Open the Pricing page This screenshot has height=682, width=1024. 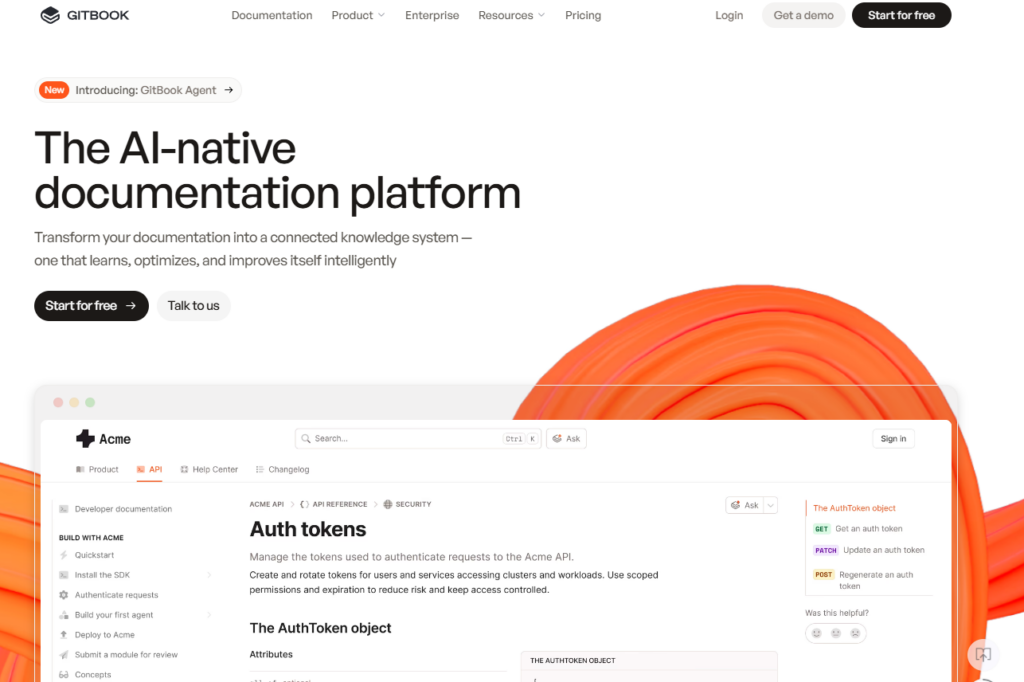[583, 15]
